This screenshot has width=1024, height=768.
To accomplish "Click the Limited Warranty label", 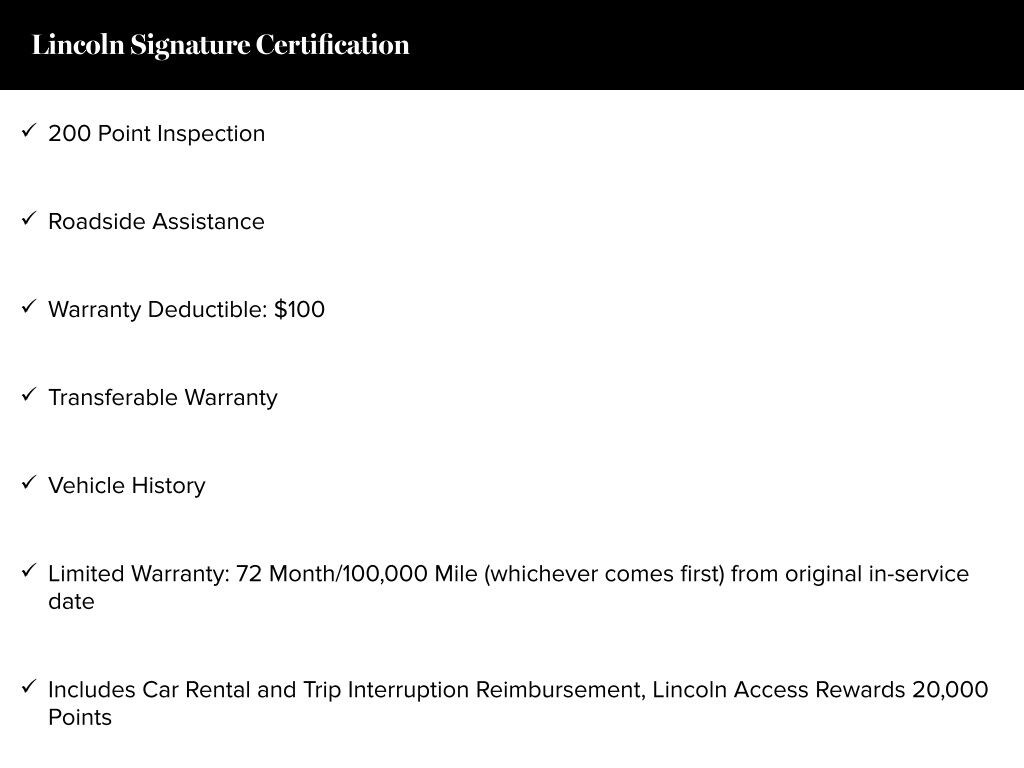I will click(138, 574).
